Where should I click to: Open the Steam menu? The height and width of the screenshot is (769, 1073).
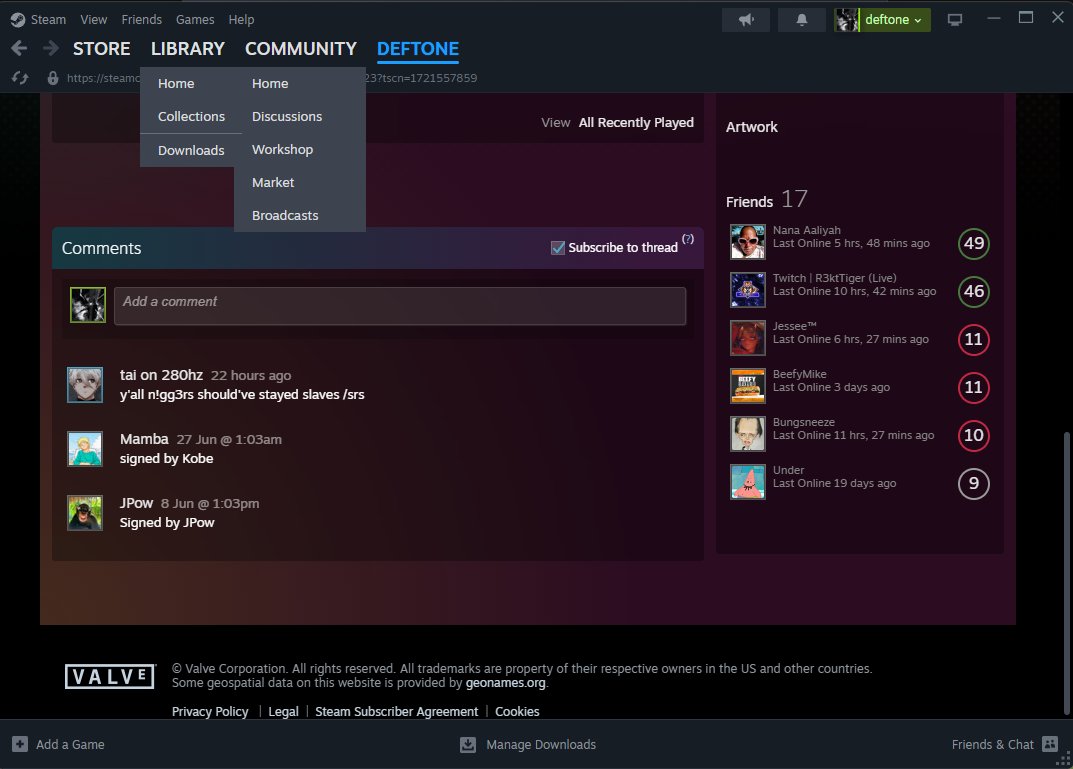click(x=48, y=20)
